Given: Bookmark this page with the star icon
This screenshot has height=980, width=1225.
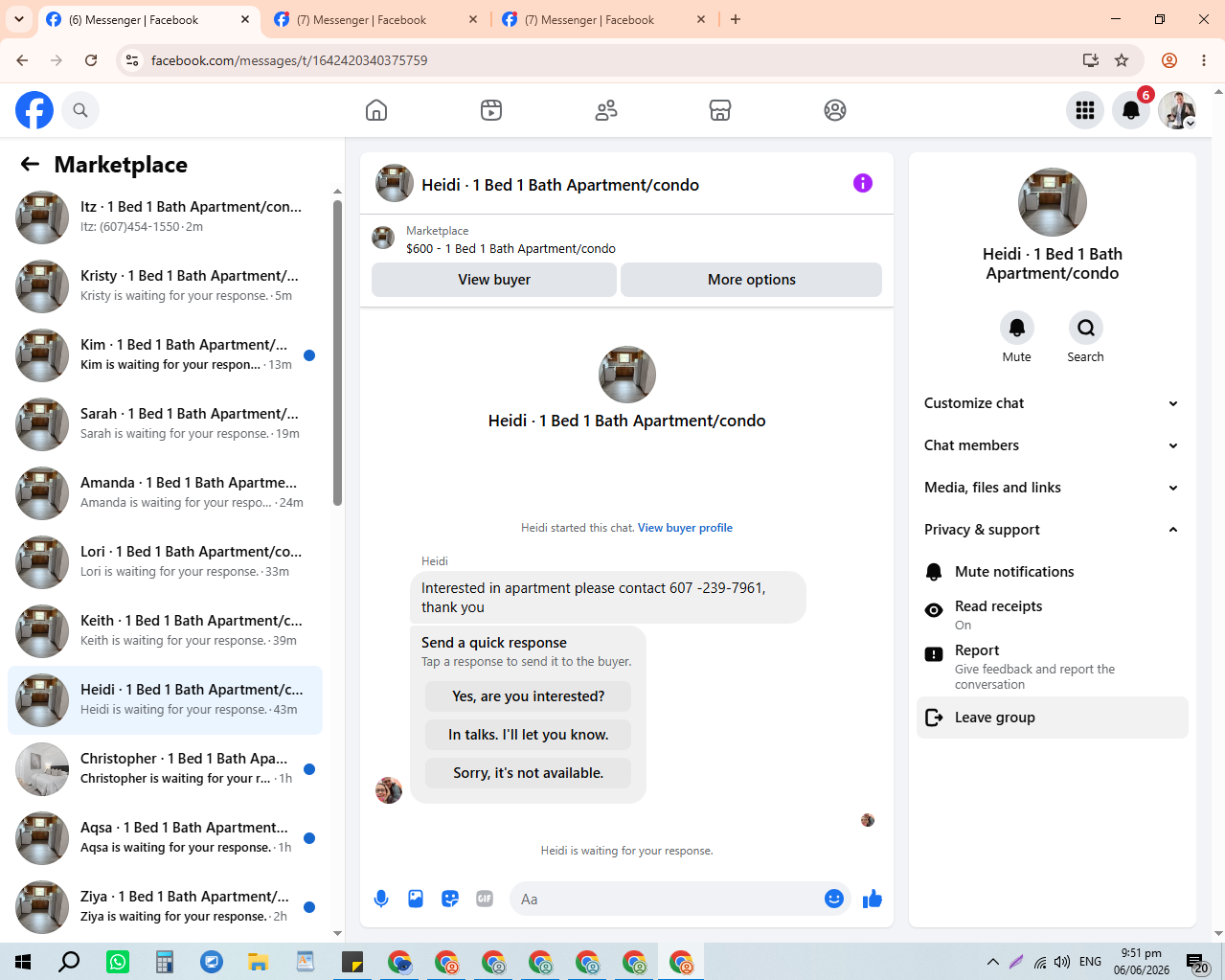Looking at the screenshot, I should point(1122,60).
